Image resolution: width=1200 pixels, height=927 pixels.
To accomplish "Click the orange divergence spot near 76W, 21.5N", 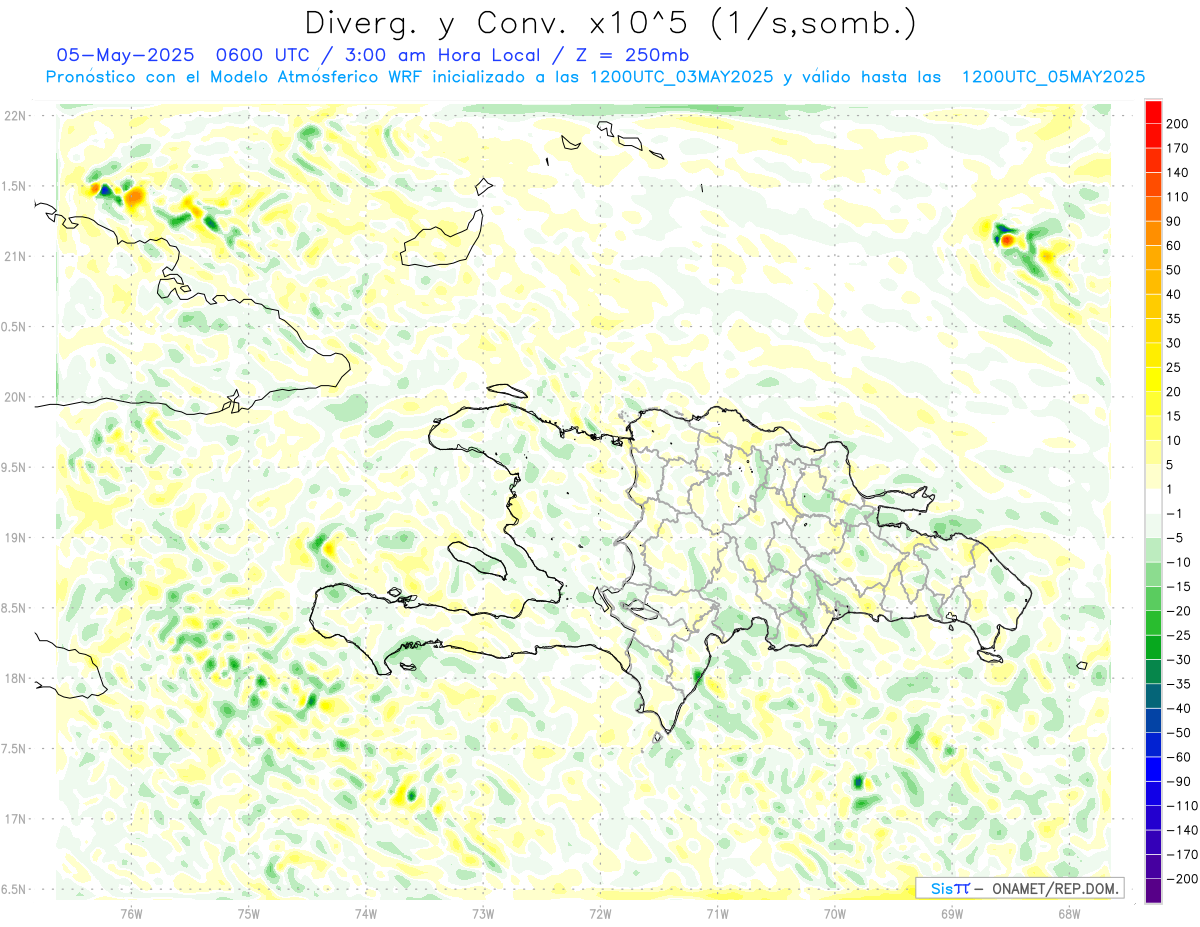I will click(x=133, y=194).
